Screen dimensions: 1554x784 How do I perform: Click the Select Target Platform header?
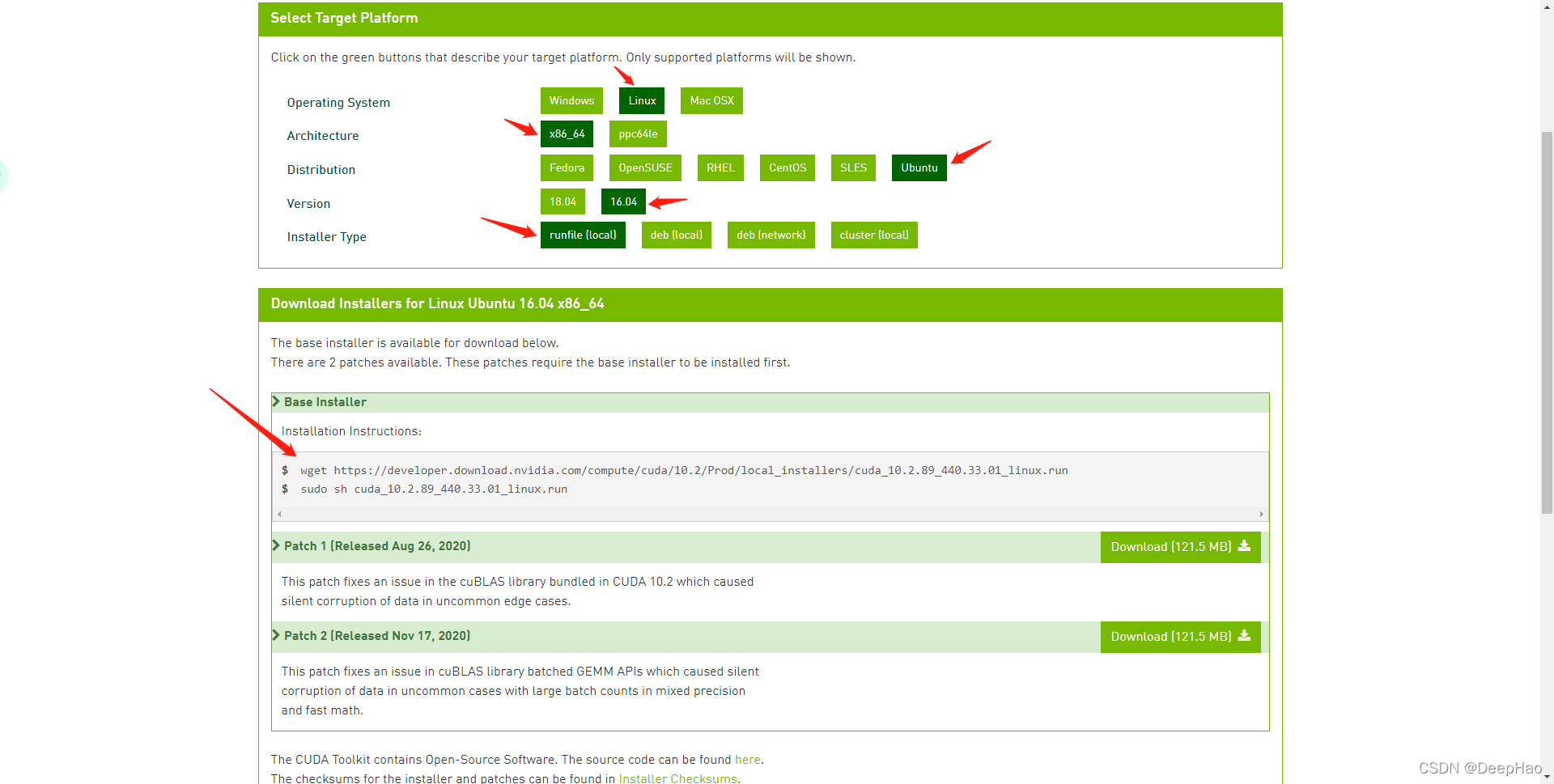click(770, 19)
